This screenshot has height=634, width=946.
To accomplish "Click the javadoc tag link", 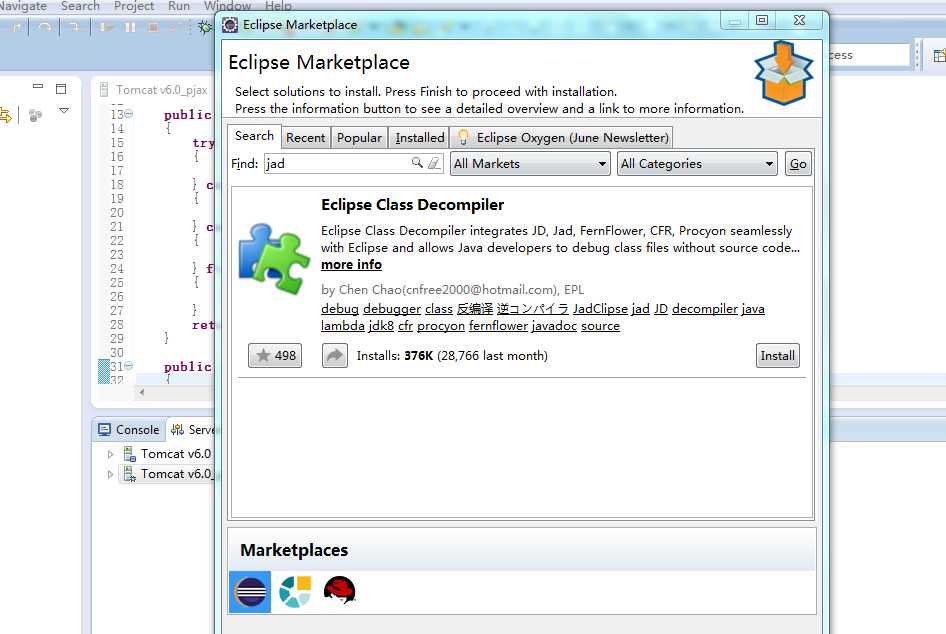I will point(554,326).
